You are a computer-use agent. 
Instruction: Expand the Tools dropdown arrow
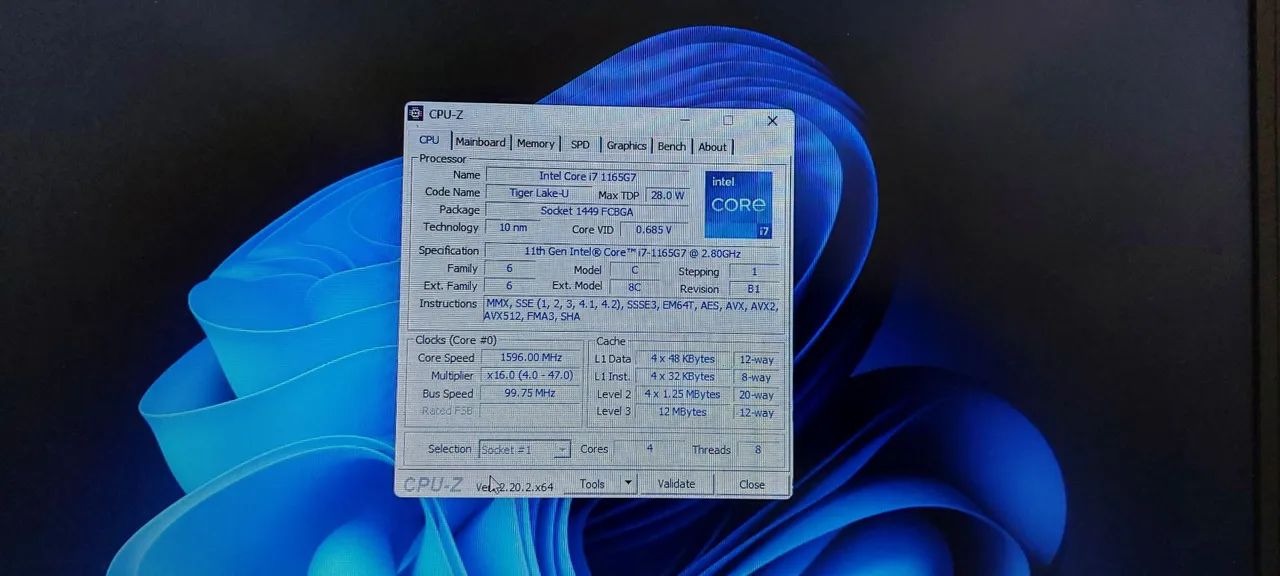coord(628,483)
